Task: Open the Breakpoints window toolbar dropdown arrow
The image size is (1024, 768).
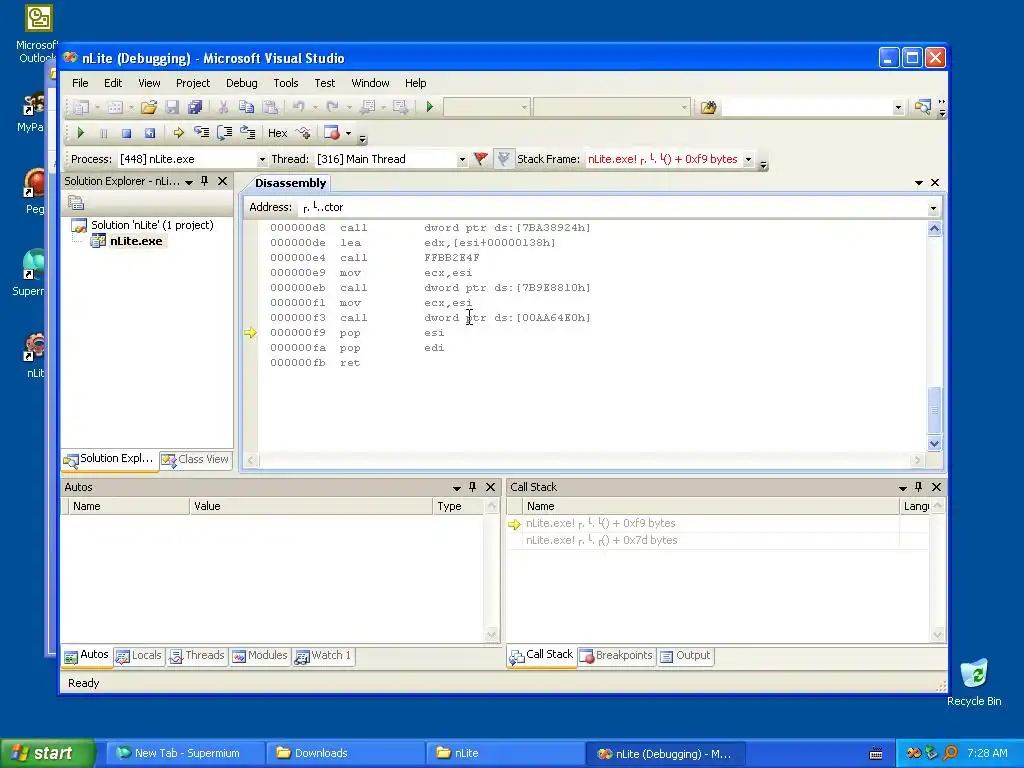Action: click(x=348, y=133)
